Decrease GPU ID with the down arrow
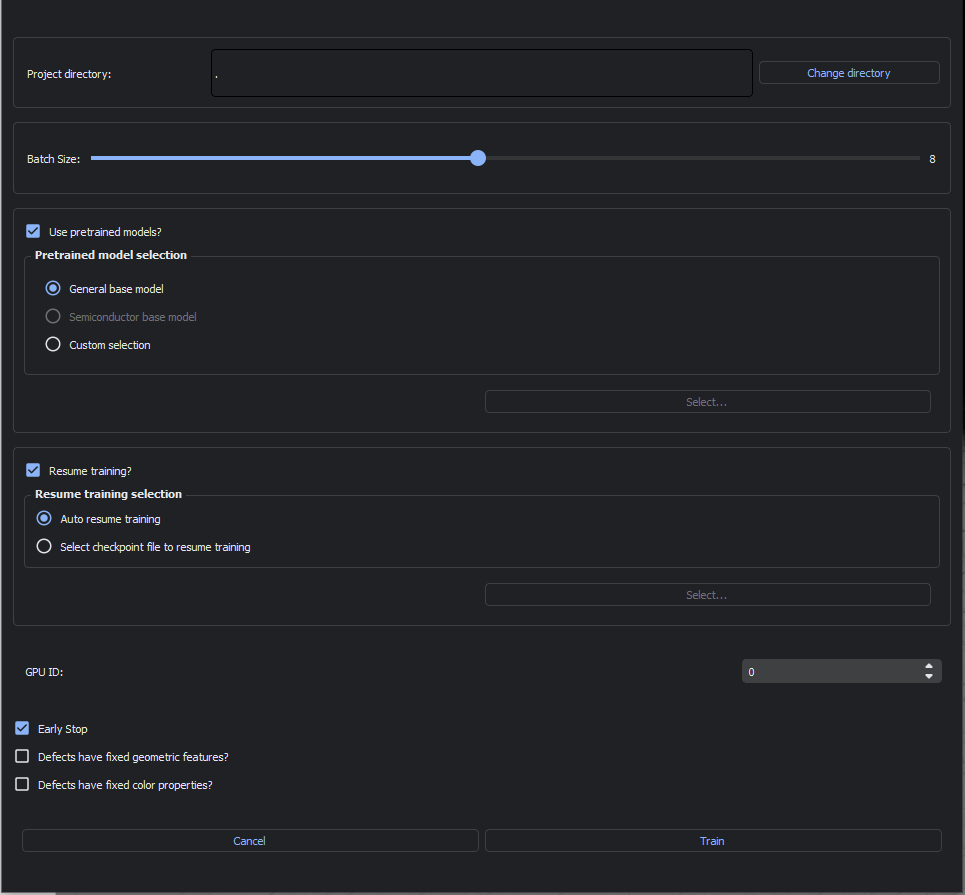Image resolution: width=965 pixels, height=895 pixels. (929, 677)
